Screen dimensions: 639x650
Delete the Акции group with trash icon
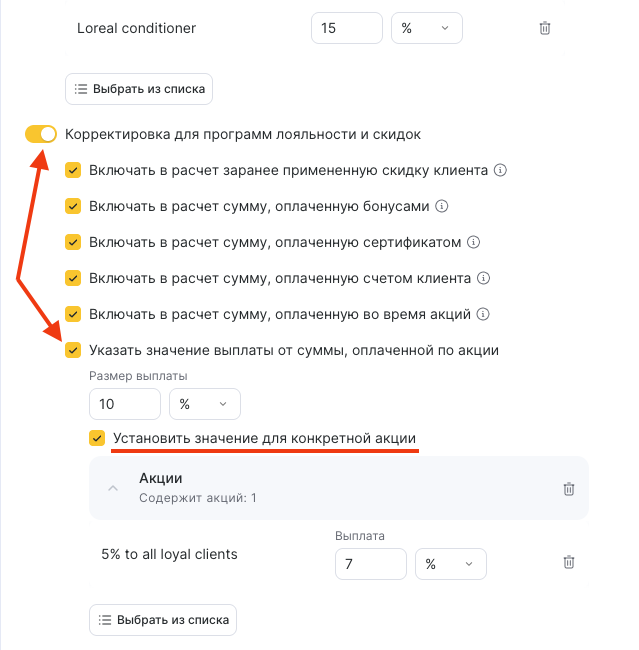(569, 489)
